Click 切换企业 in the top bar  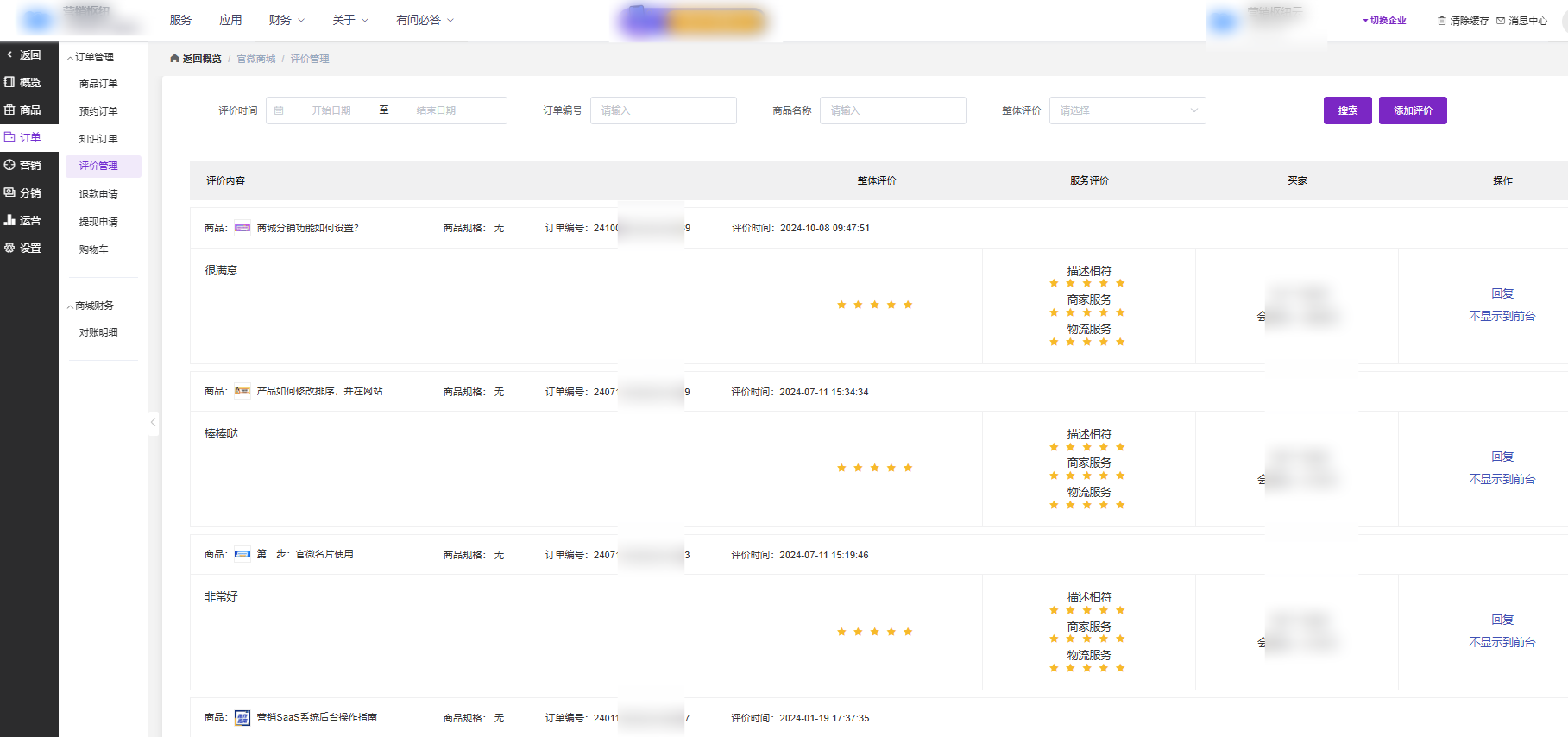coord(1384,21)
